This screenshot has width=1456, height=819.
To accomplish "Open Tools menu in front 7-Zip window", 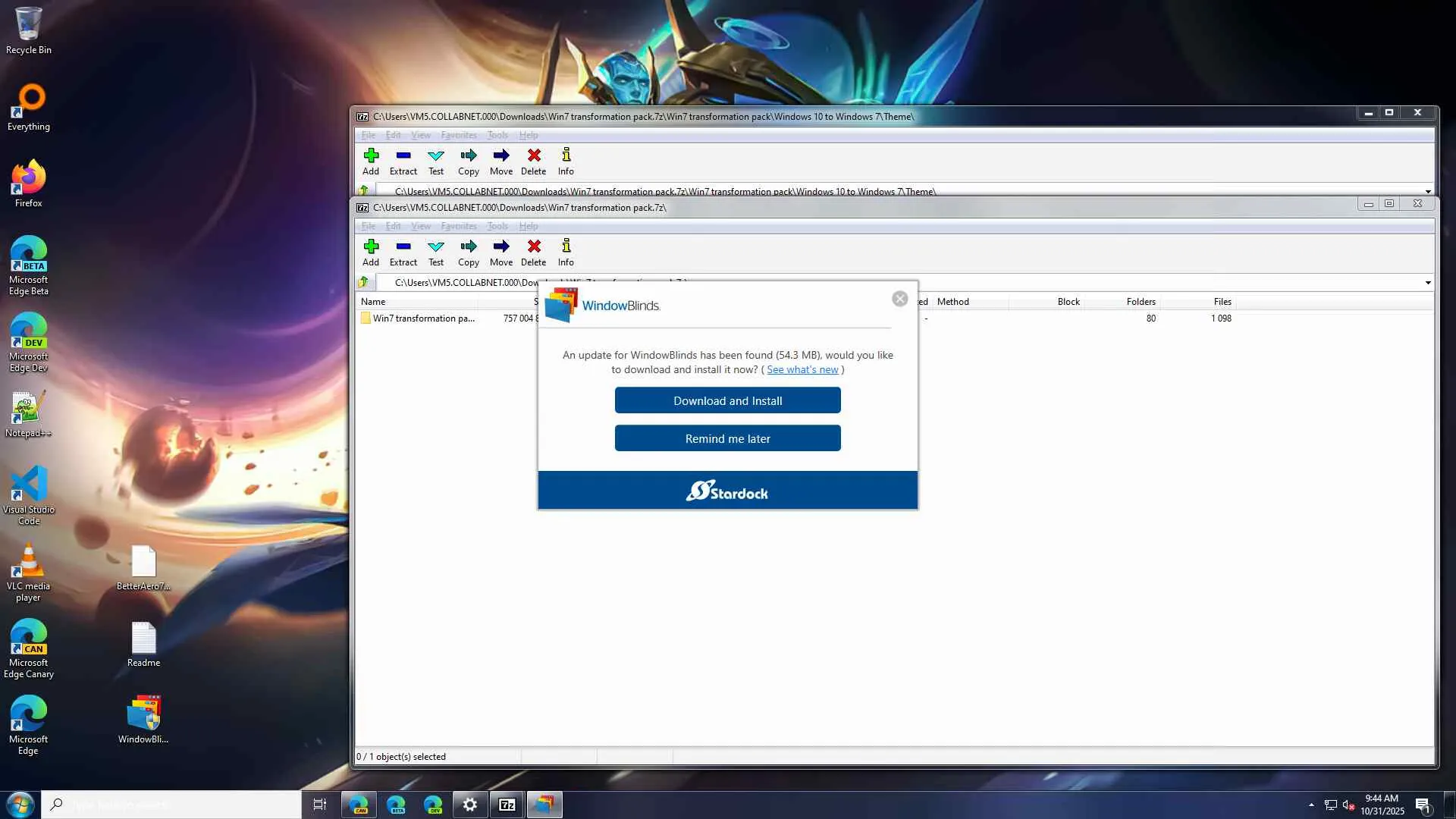I will (497, 226).
